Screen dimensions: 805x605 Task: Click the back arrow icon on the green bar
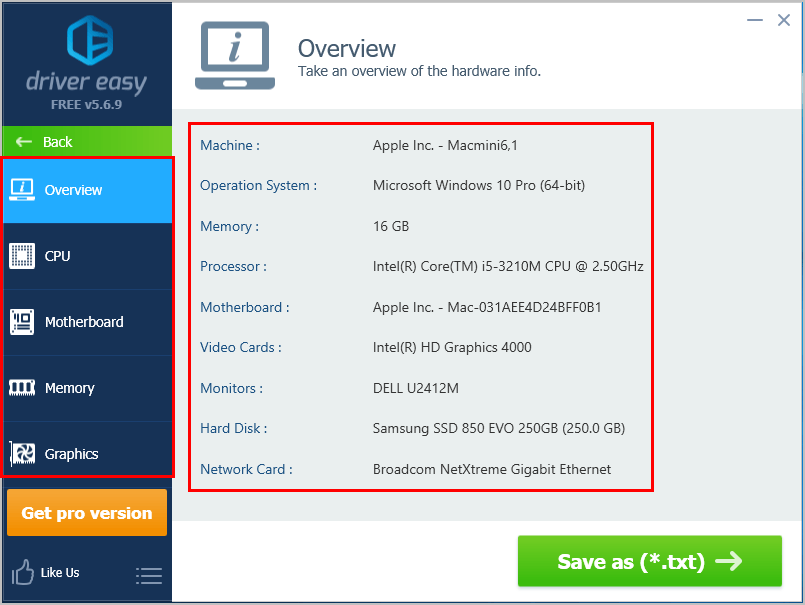pos(22,141)
